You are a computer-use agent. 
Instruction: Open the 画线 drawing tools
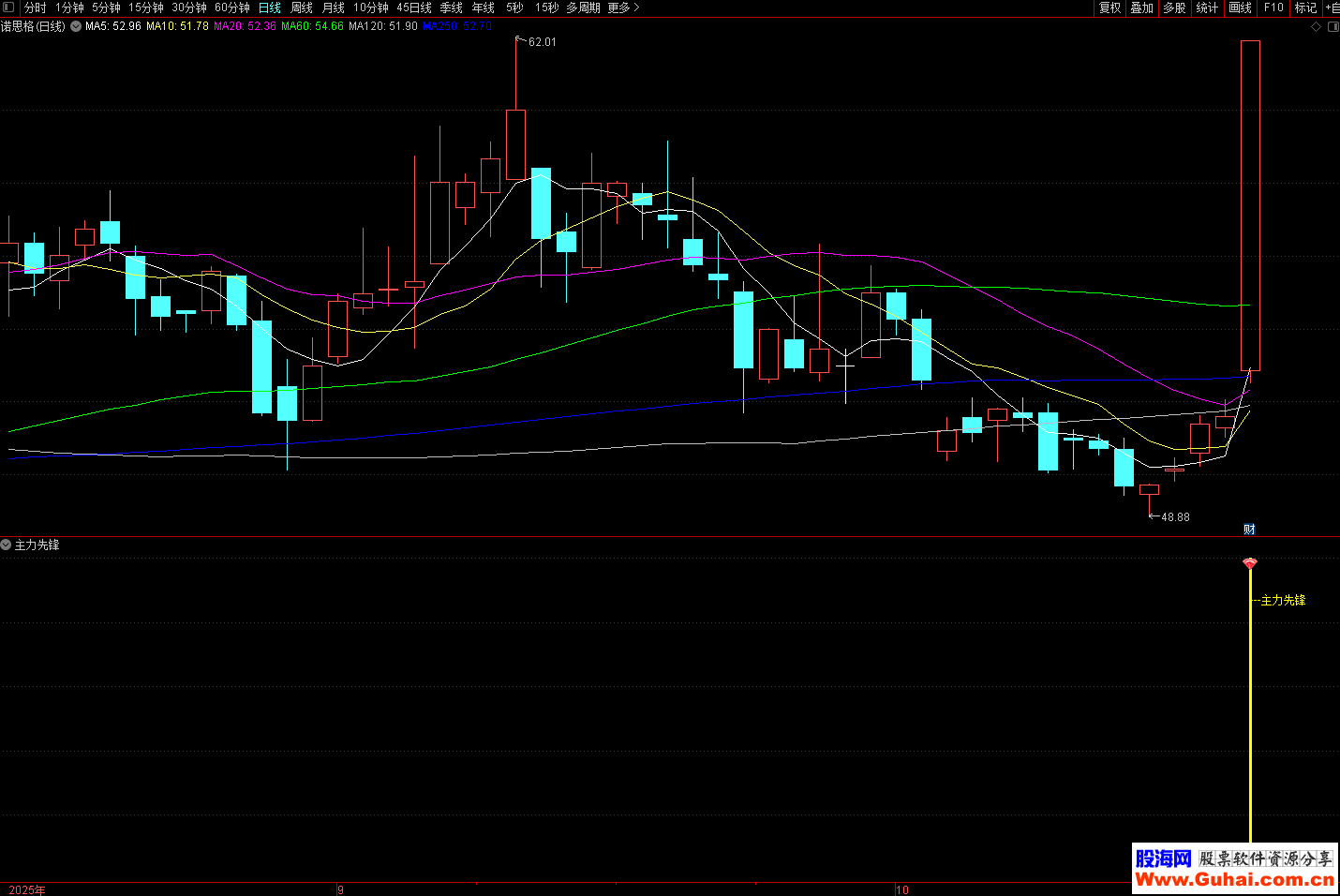point(1240,7)
